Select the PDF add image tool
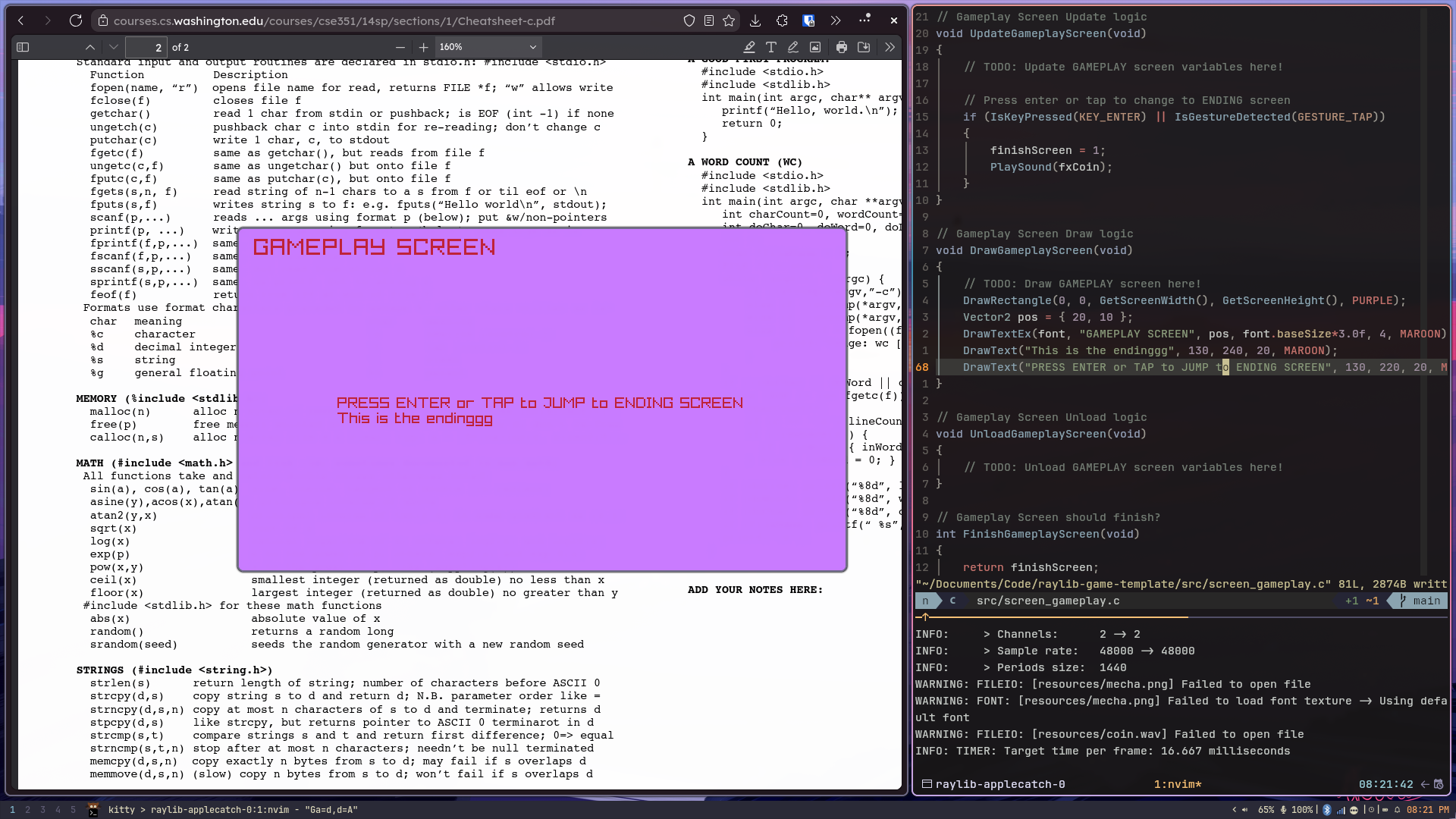Screen dimensions: 1456x819 point(815,47)
